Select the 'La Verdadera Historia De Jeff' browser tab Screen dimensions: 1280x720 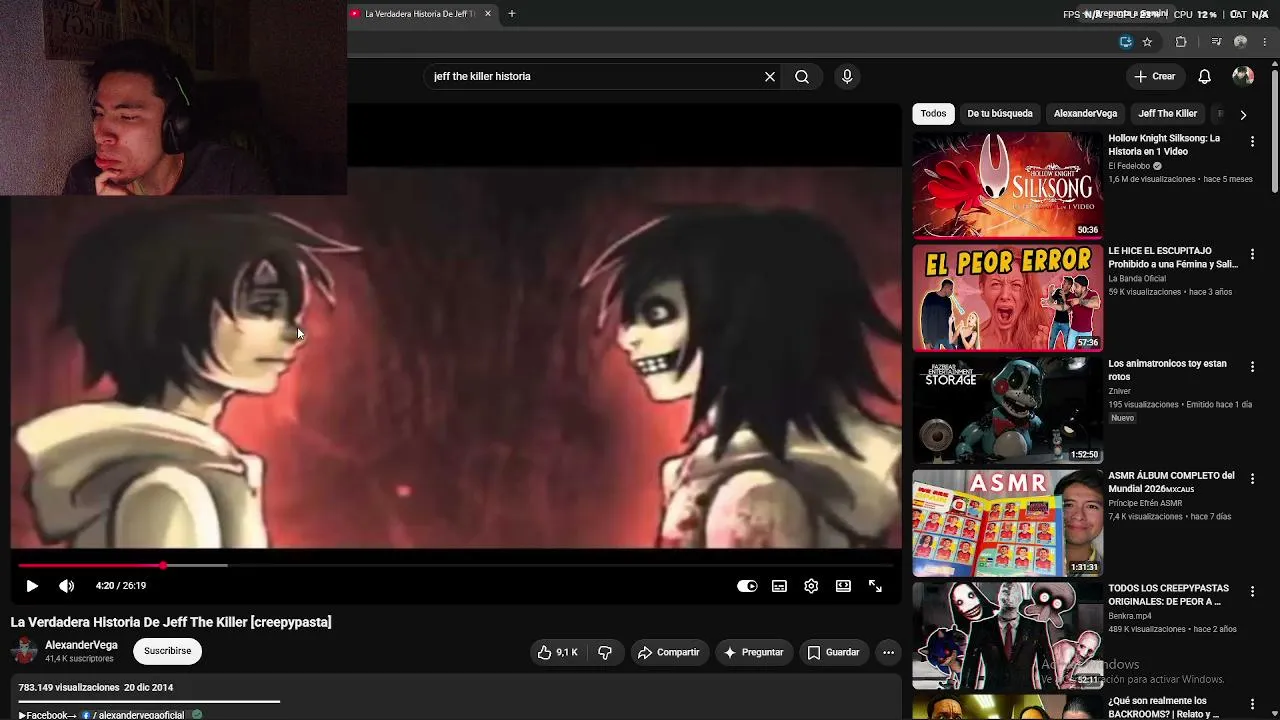tap(422, 14)
